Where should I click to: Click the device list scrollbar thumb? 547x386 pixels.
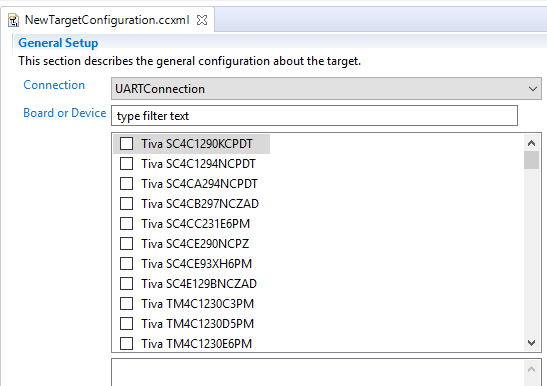531,160
